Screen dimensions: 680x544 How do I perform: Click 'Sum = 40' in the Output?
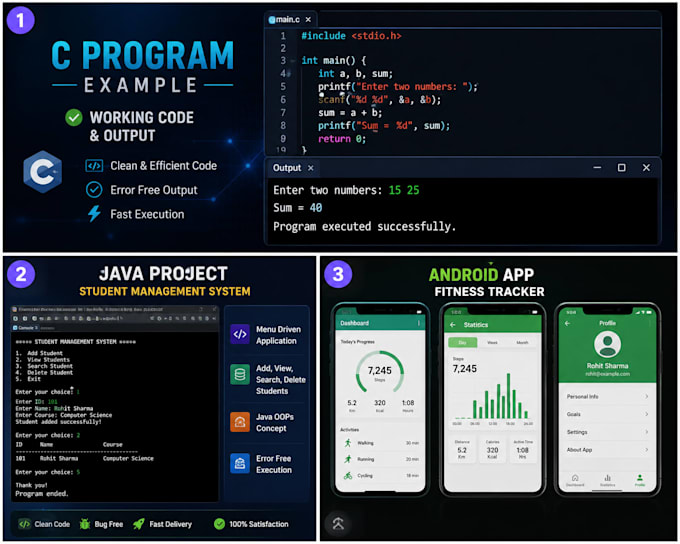click(x=298, y=208)
